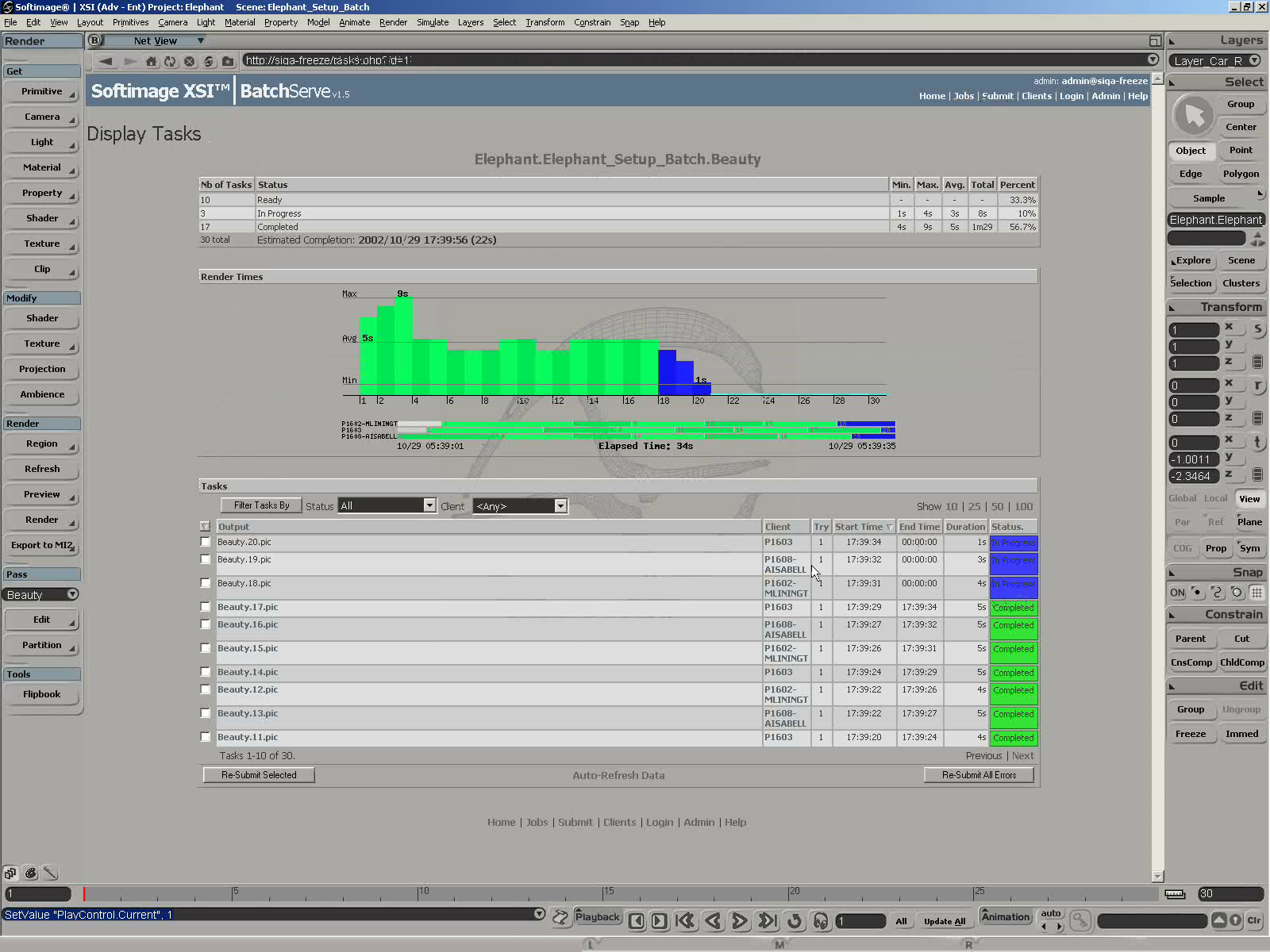Open the Render menu in menu bar
Screen dimensions: 1270x952
[393, 22]
